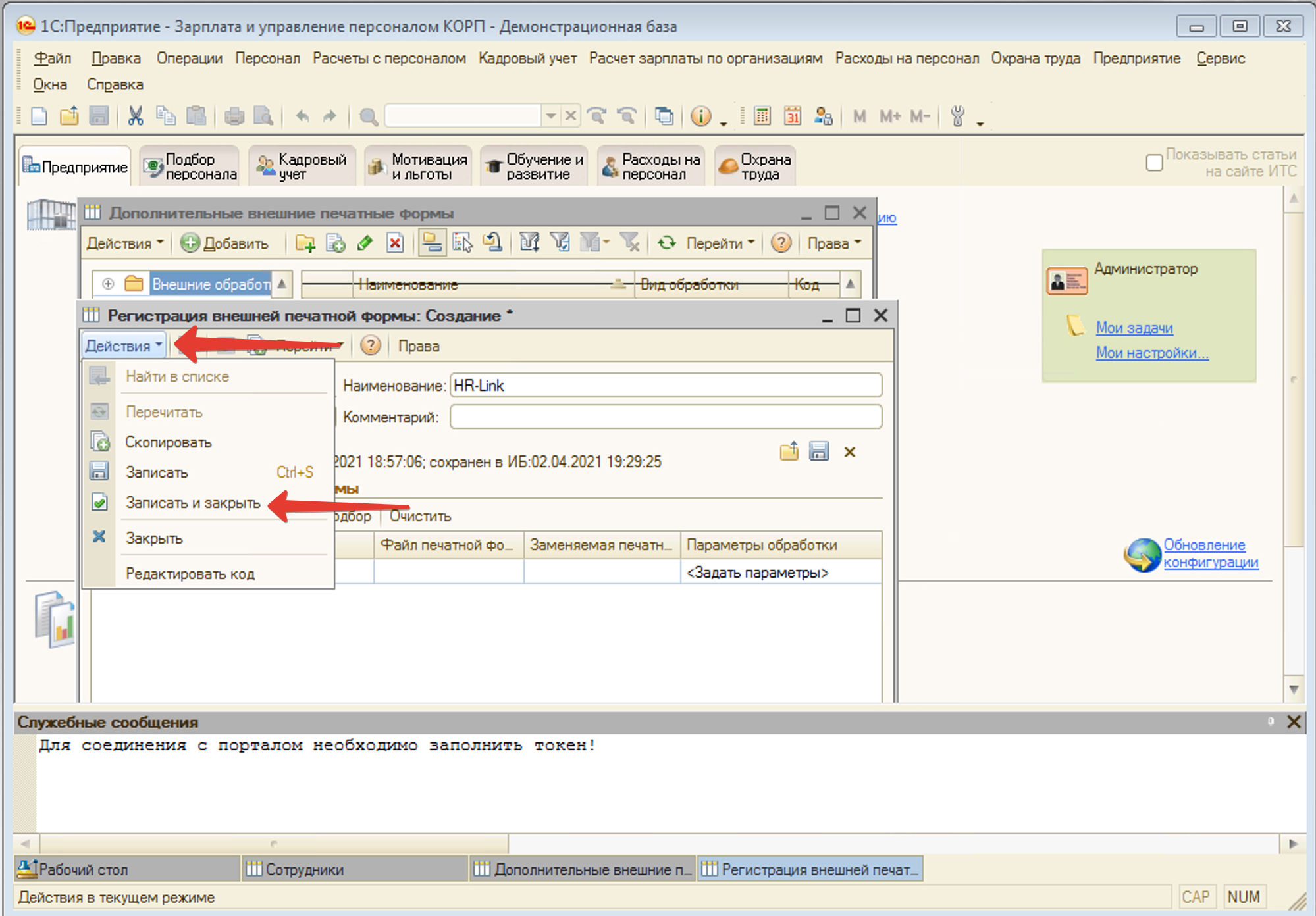Open the search field dropdown arrow in main toolbar
1316x916 pixels.
(551, 116)
